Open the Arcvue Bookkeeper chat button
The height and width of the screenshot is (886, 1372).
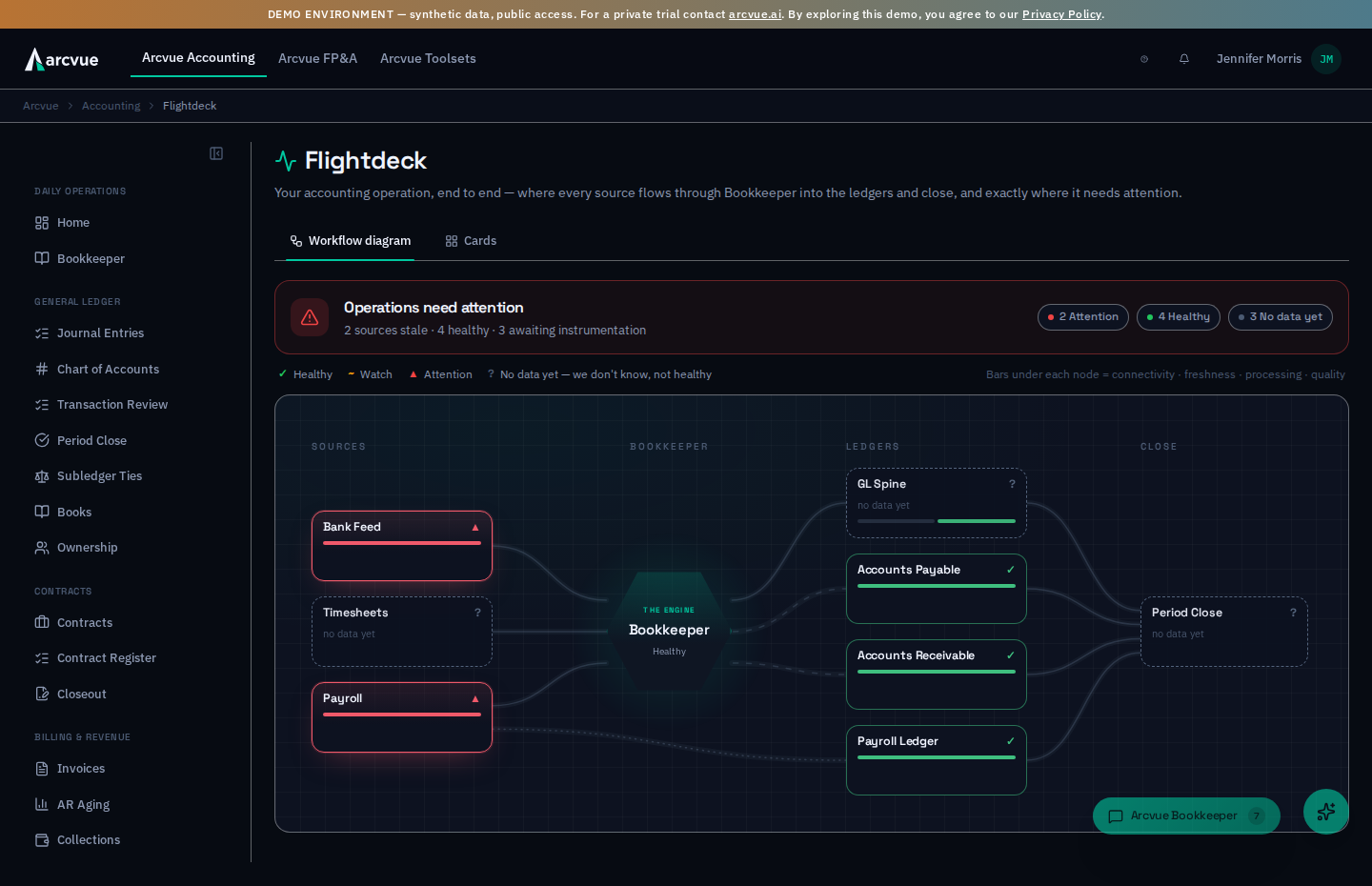click(x=1186, y=816)
